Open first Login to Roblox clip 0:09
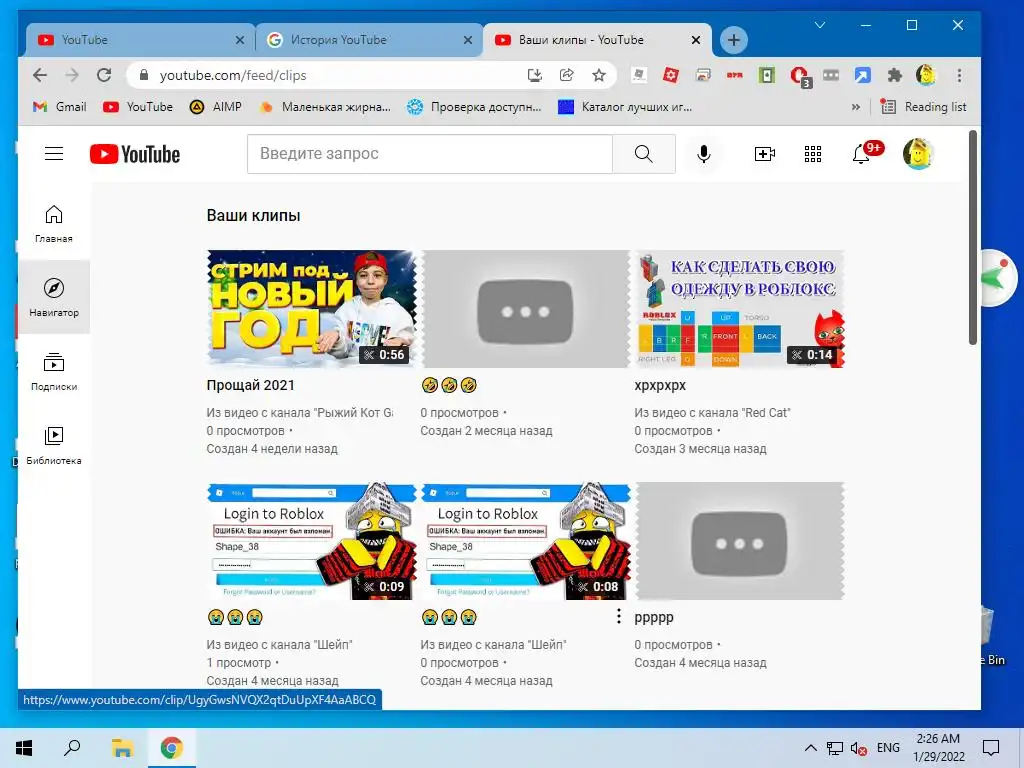The width and height of the screenshot is (1024, 768). [312, 541]
